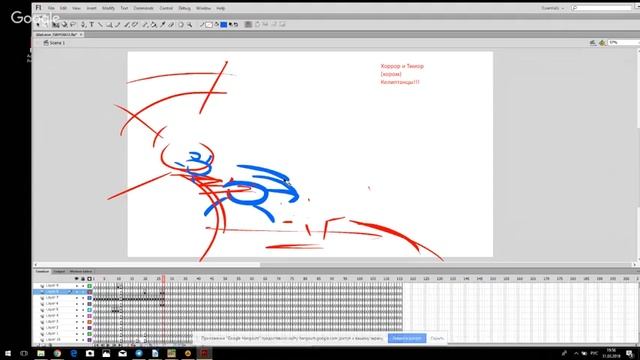Open the View menu
Viewport: 640px width, 360px height.
[76, 8]
